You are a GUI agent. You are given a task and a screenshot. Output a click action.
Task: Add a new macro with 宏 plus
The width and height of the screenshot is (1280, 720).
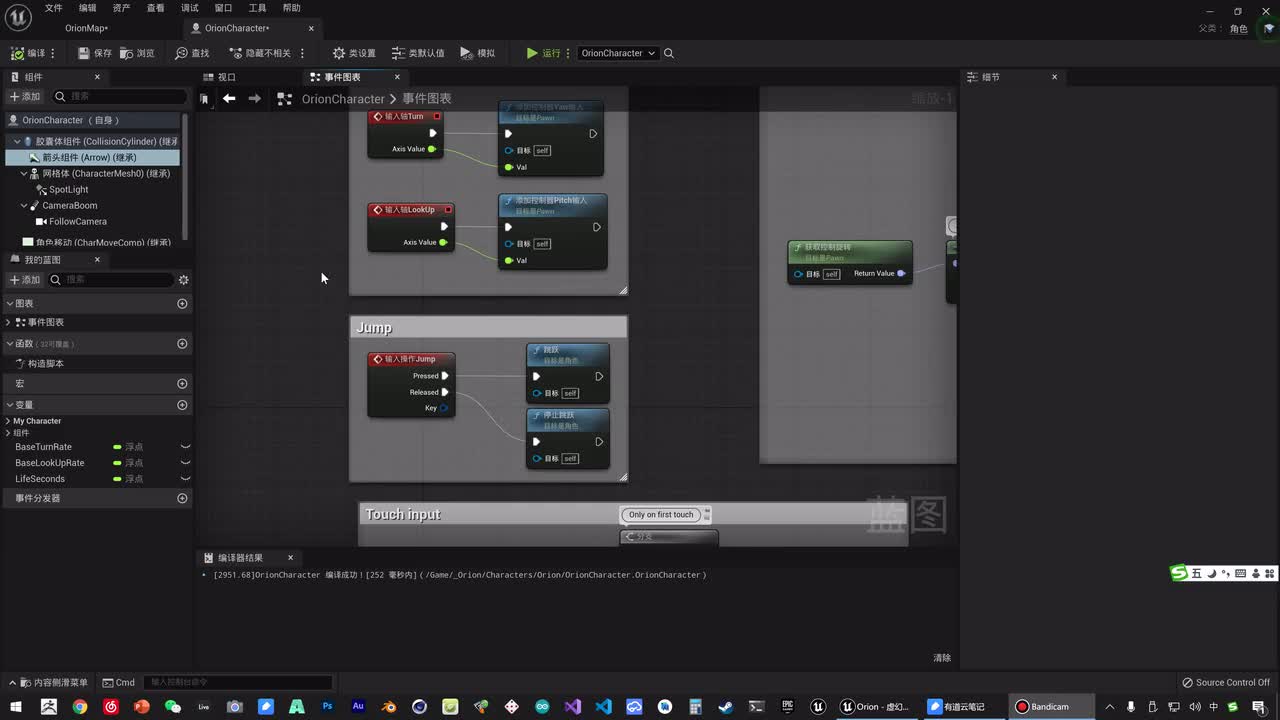(x=182, y=383)
